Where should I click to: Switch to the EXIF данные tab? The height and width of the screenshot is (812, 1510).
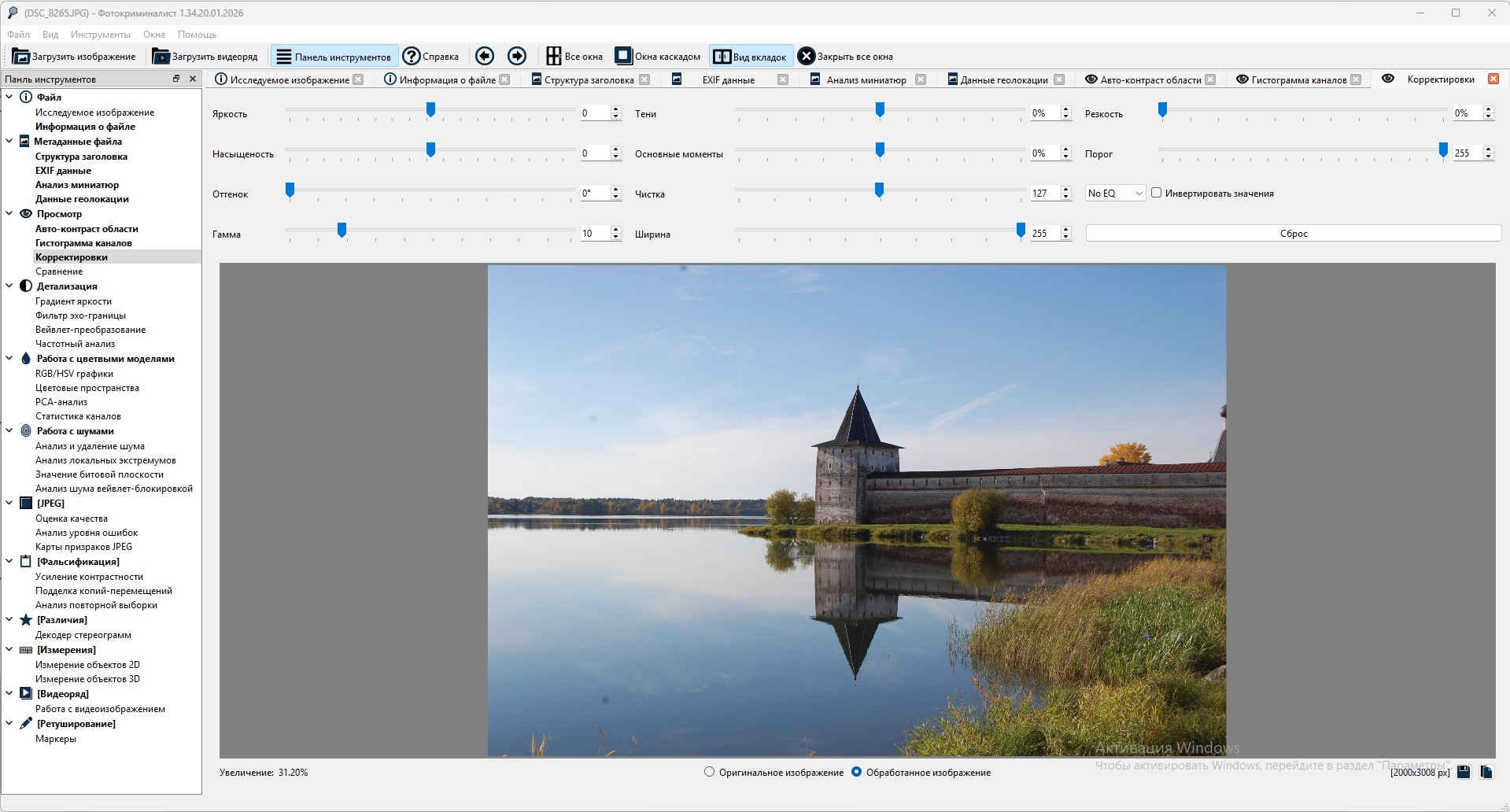728,80
